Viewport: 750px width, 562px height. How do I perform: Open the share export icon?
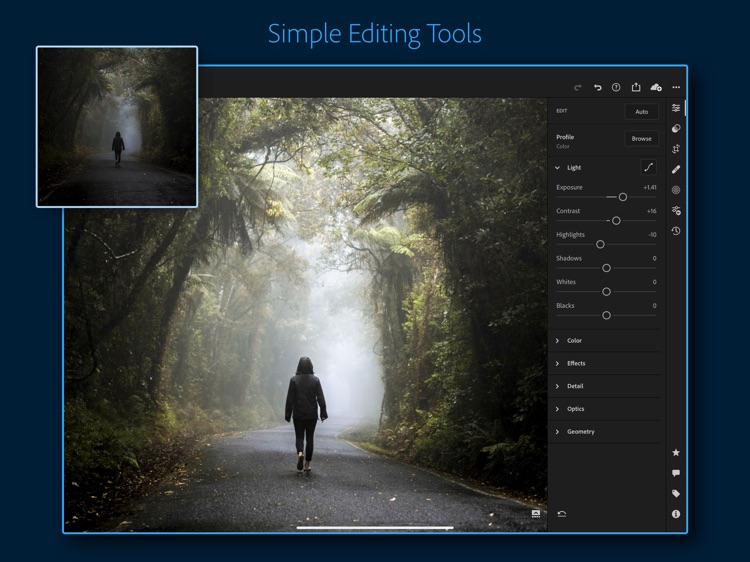(x=636, y=87)
